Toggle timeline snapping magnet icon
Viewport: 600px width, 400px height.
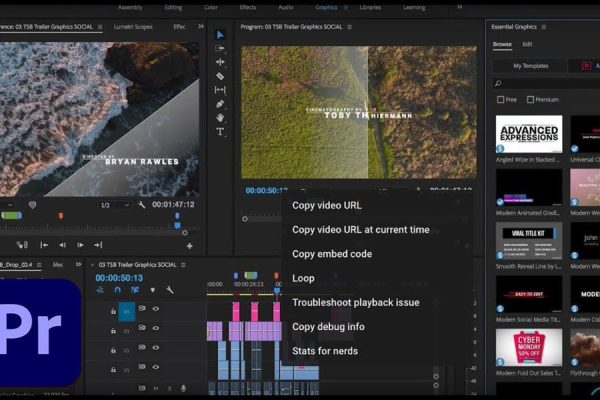(116, 290)
